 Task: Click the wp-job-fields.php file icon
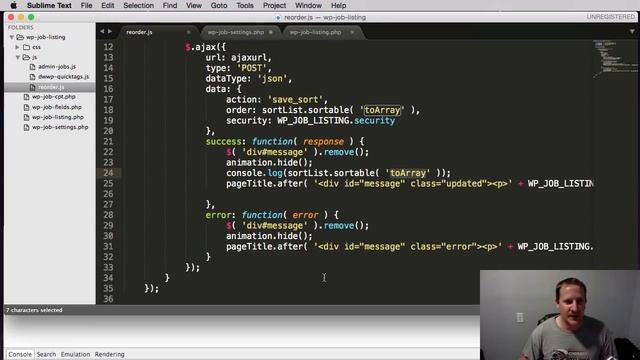click(x=27, y=107)
